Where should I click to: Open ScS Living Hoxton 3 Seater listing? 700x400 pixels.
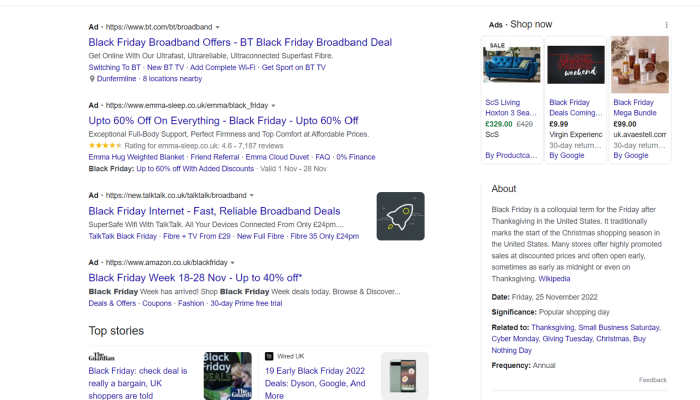[511, 108]
